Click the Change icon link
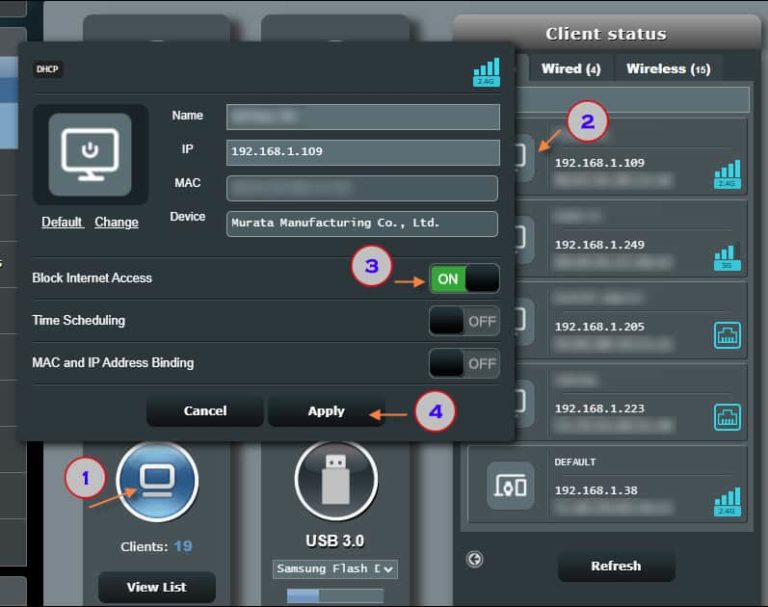The height and width of the screenshot is (607, 768). (x=117, y=222)
